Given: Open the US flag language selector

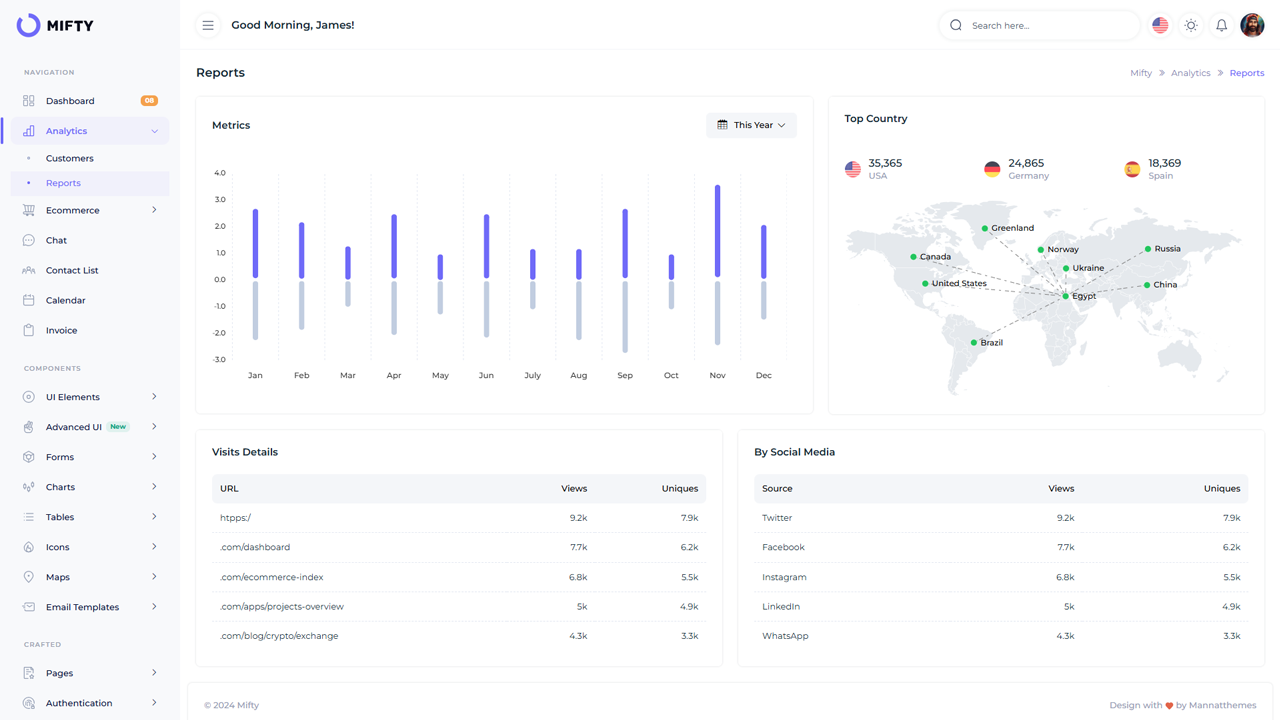Looking at the screenshot, I should coord(1159,25).
